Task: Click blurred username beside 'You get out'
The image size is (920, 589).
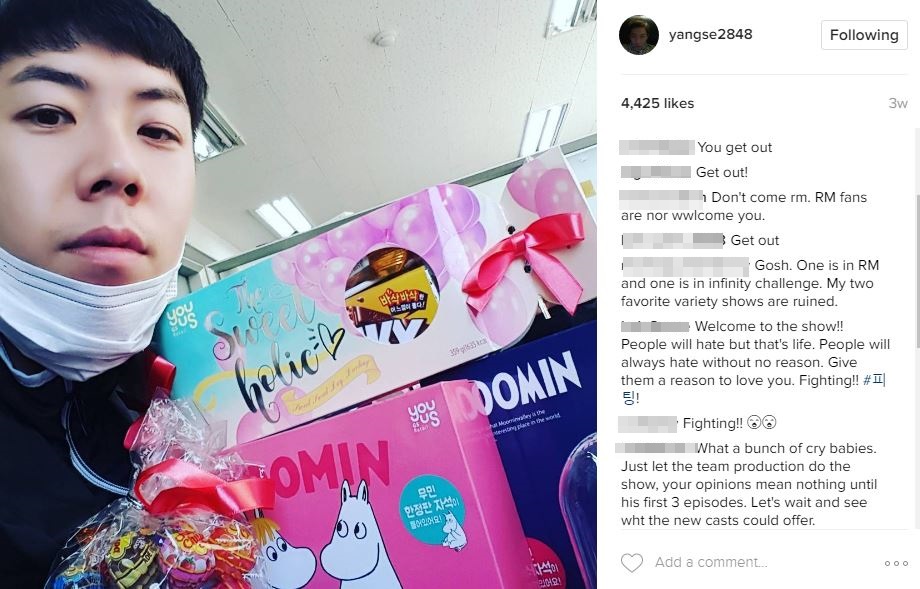Action: coord(657,147)
